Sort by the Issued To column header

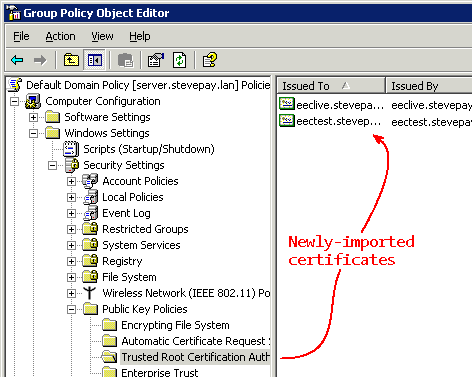click(331, 86)
